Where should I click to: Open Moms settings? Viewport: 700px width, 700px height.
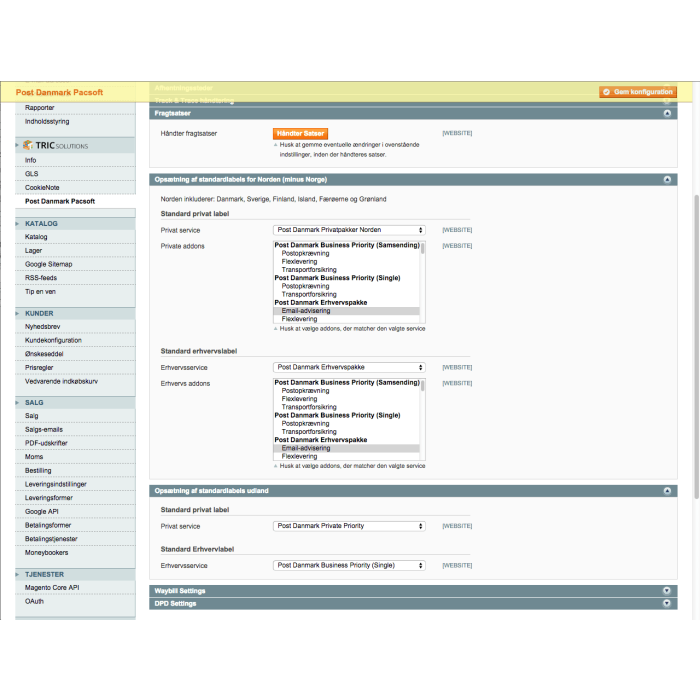(34, 457)
